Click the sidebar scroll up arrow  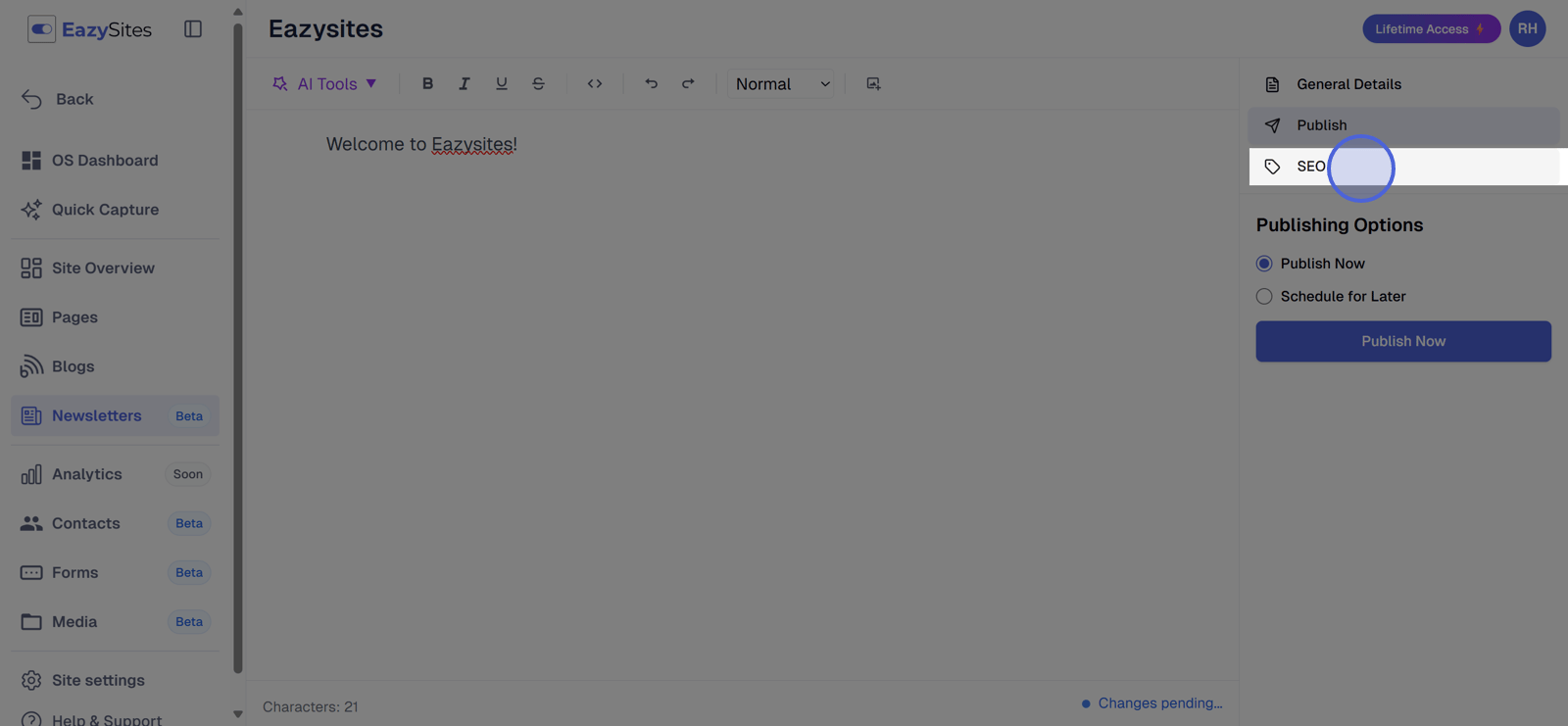coord(237,12)
